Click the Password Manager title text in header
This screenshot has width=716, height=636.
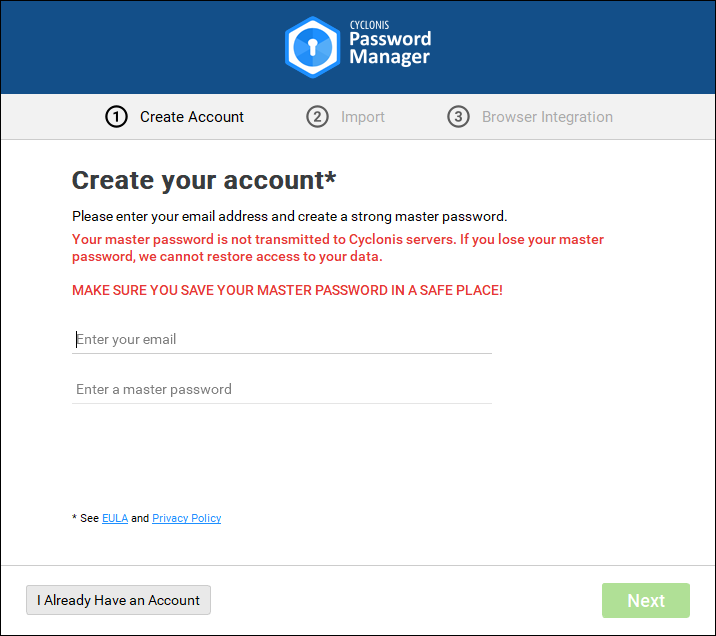389,48
